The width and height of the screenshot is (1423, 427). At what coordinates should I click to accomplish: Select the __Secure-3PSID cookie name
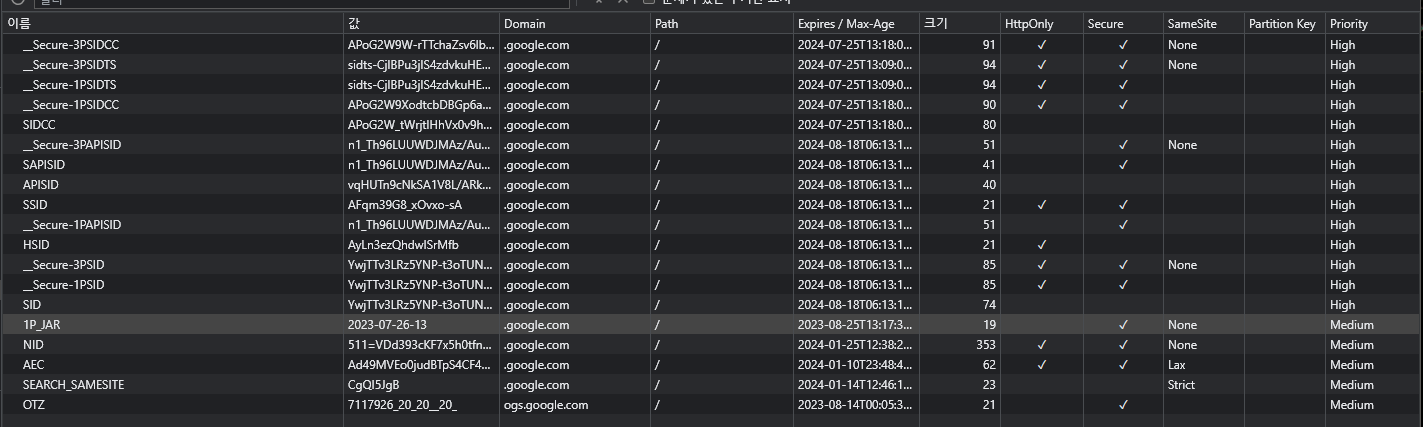click(x=63, y=265)
